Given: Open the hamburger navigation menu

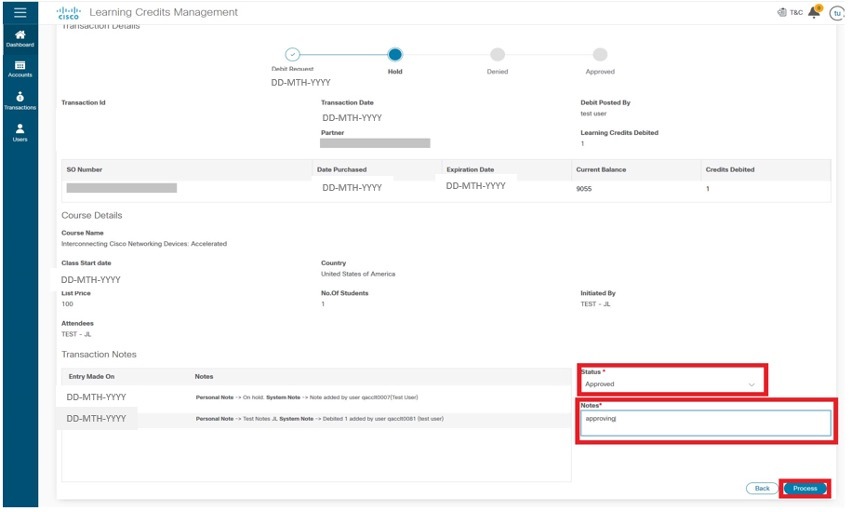Looking at the screenshot, I should (x=20, y=12).
